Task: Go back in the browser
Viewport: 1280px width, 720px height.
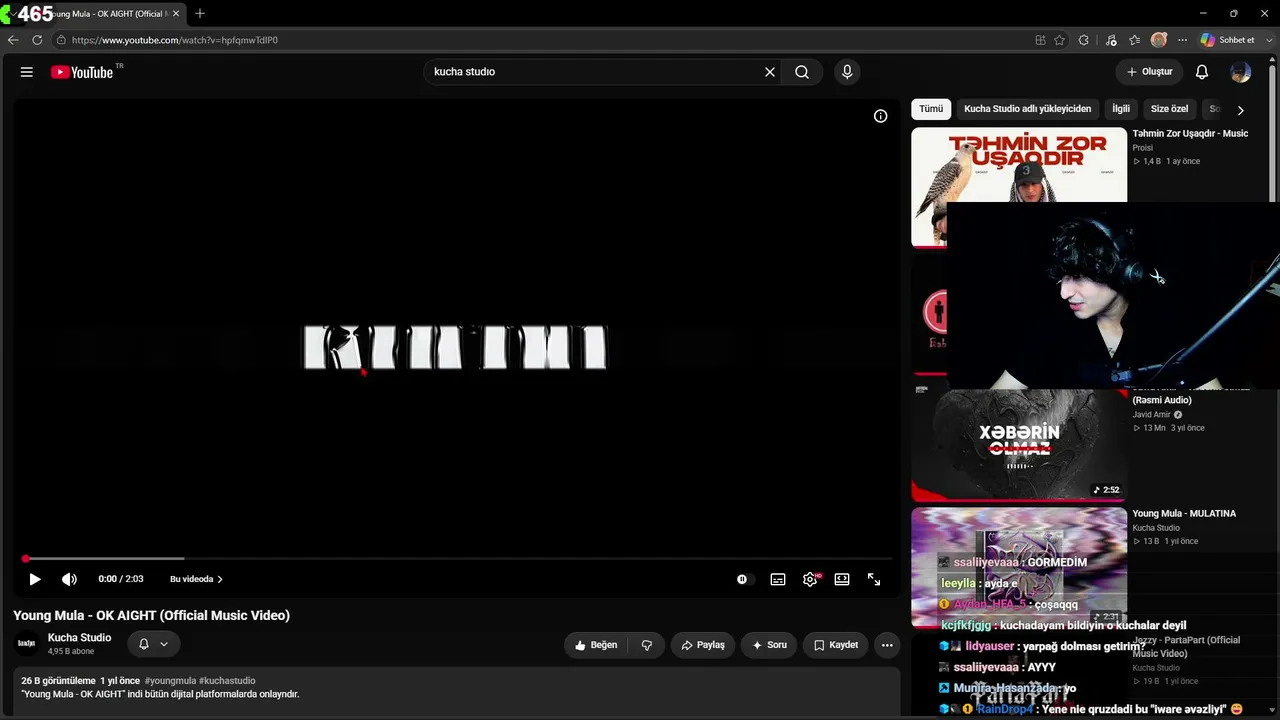Action: [13, 40]
